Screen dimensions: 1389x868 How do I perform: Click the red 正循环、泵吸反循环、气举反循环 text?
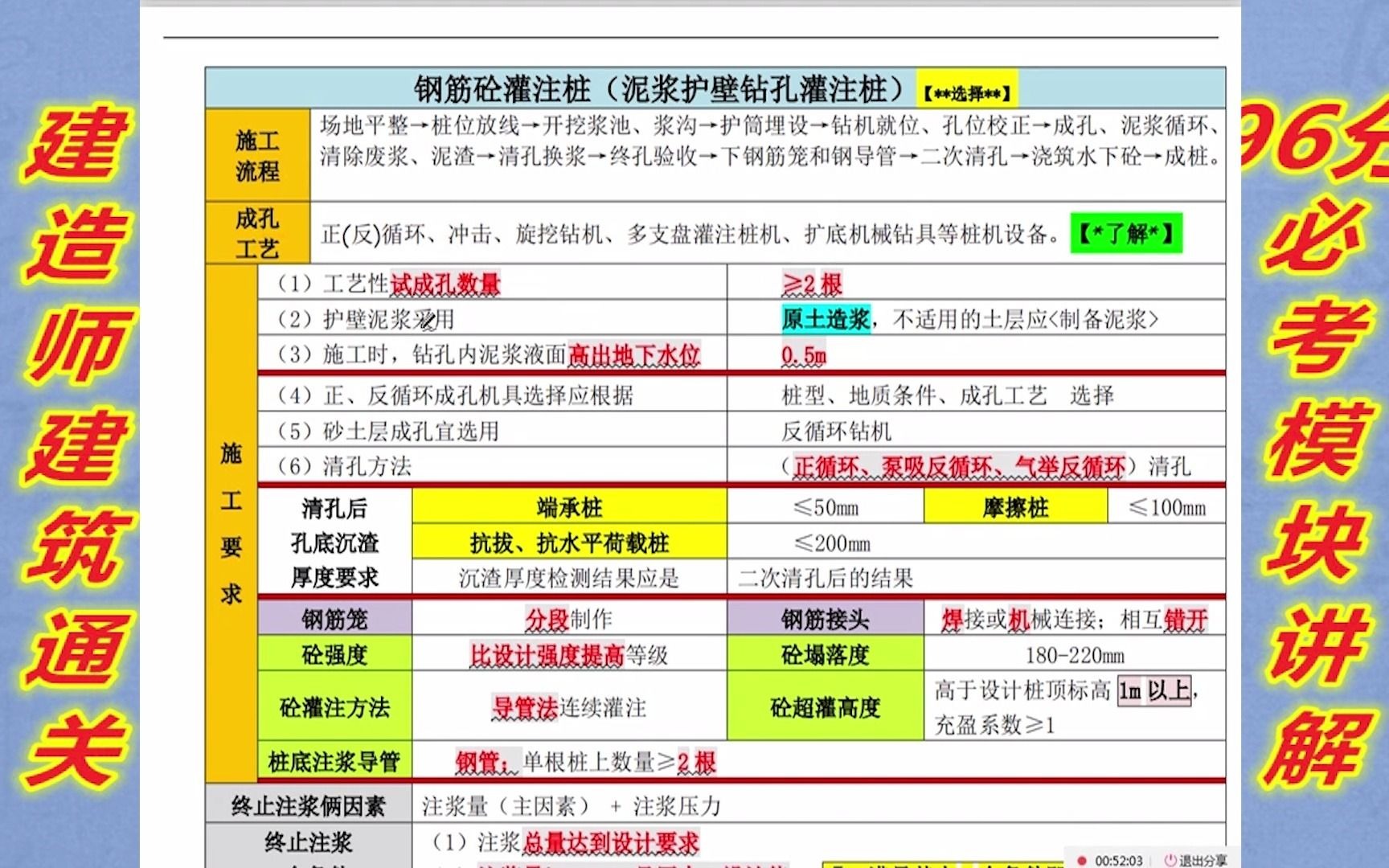959,467
